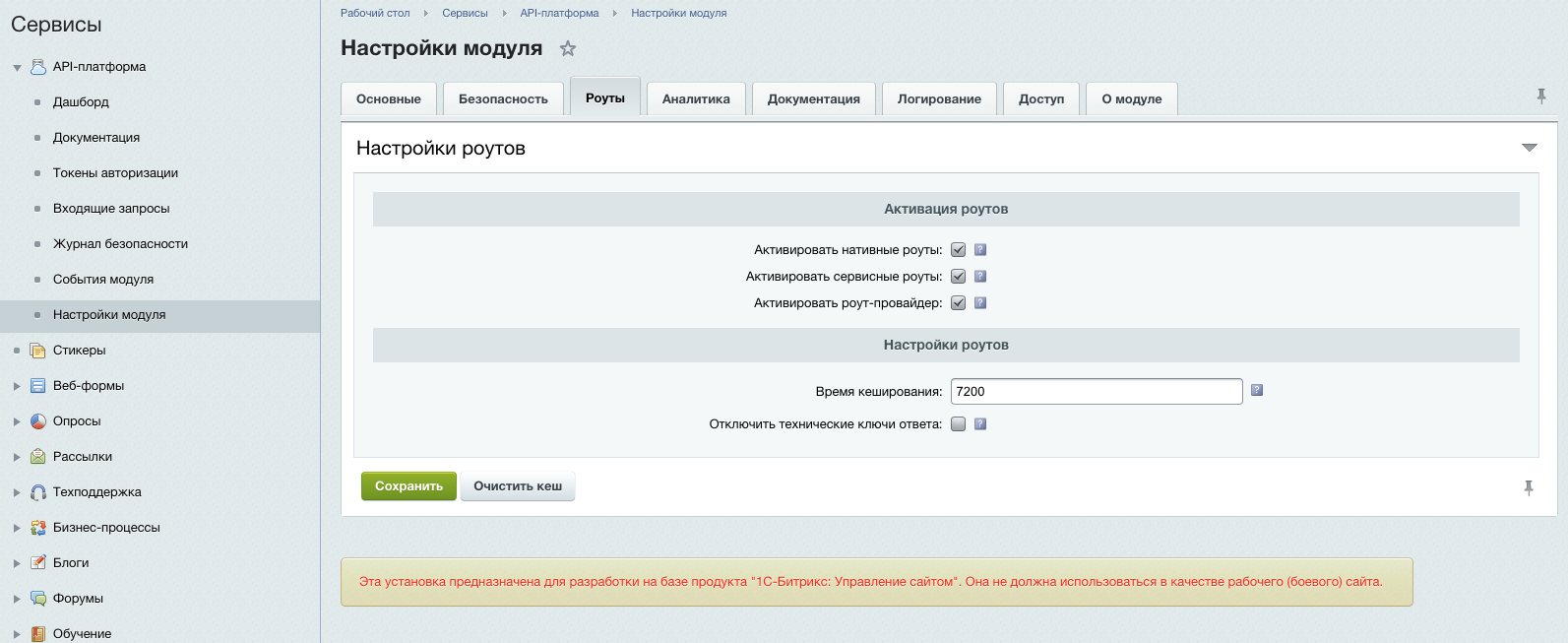
Task: Switch to the Безопасность tab
Action: tap(503, 99)
